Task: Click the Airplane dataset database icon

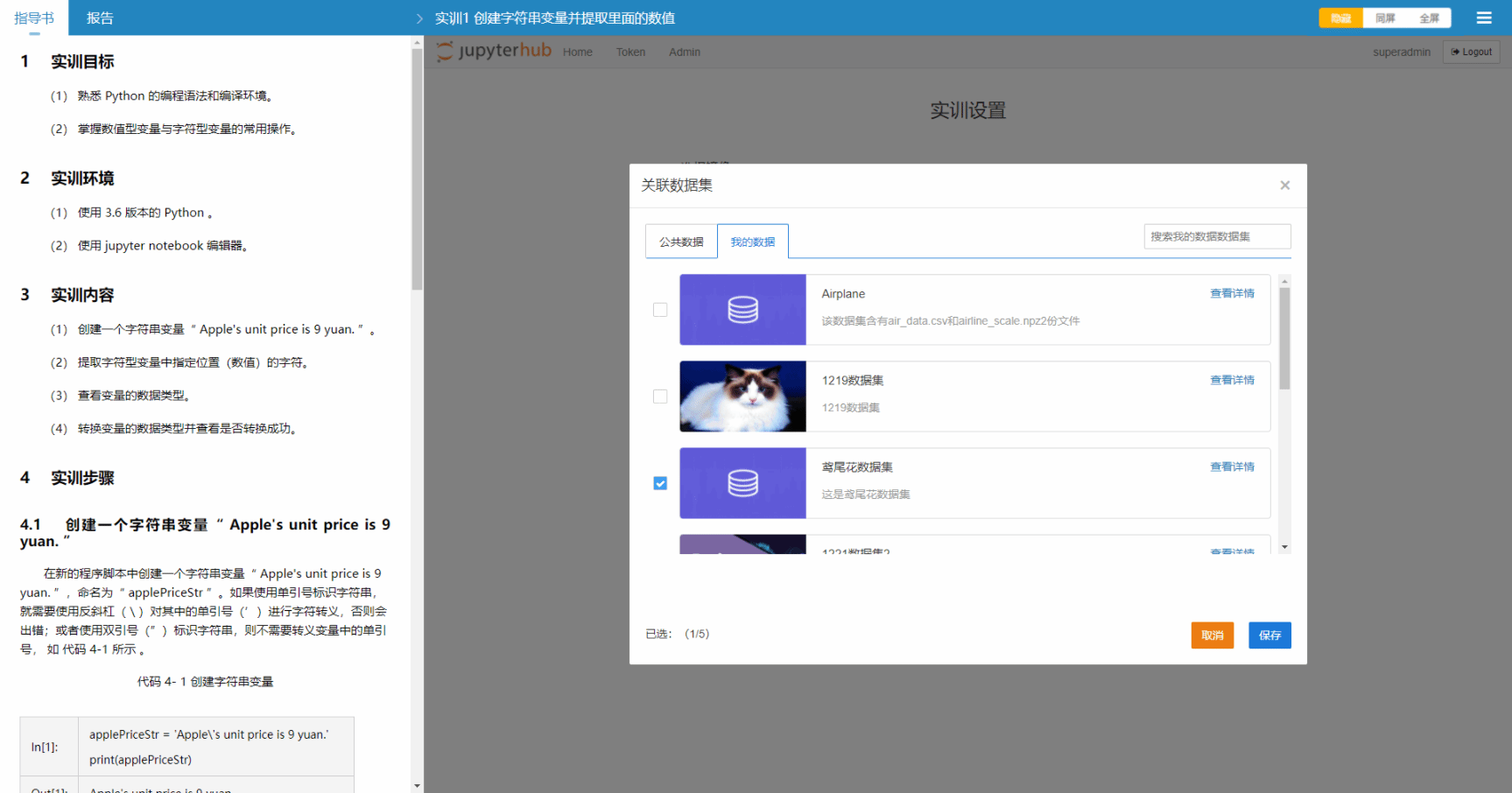Action: 742,310
